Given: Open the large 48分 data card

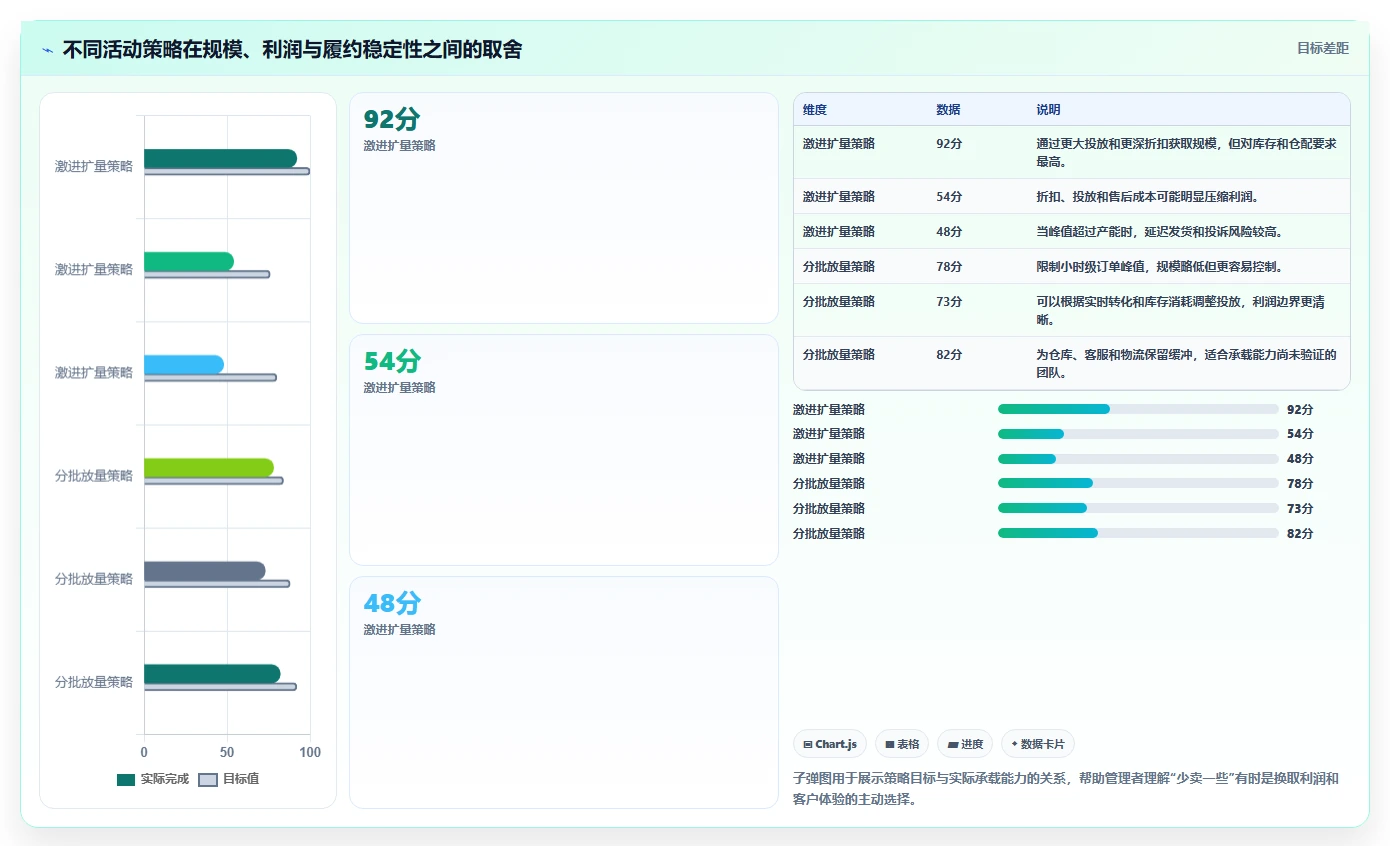Looking at the screenshot, I should [x=563, y=692].
